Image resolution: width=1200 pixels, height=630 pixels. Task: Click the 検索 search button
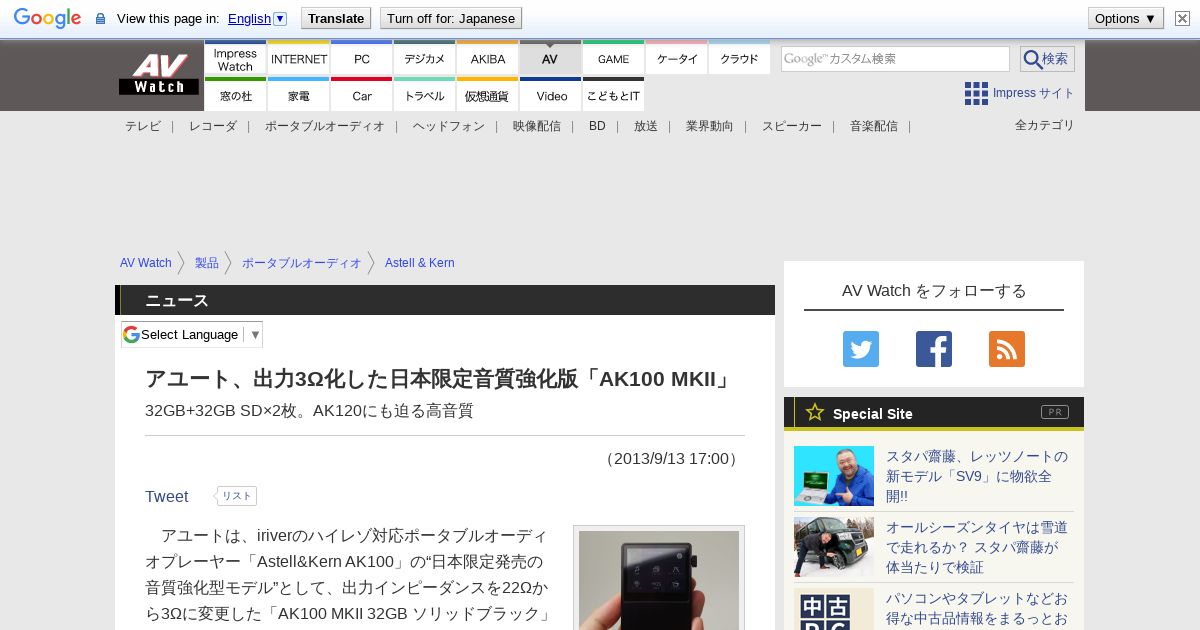point(1047,59)
